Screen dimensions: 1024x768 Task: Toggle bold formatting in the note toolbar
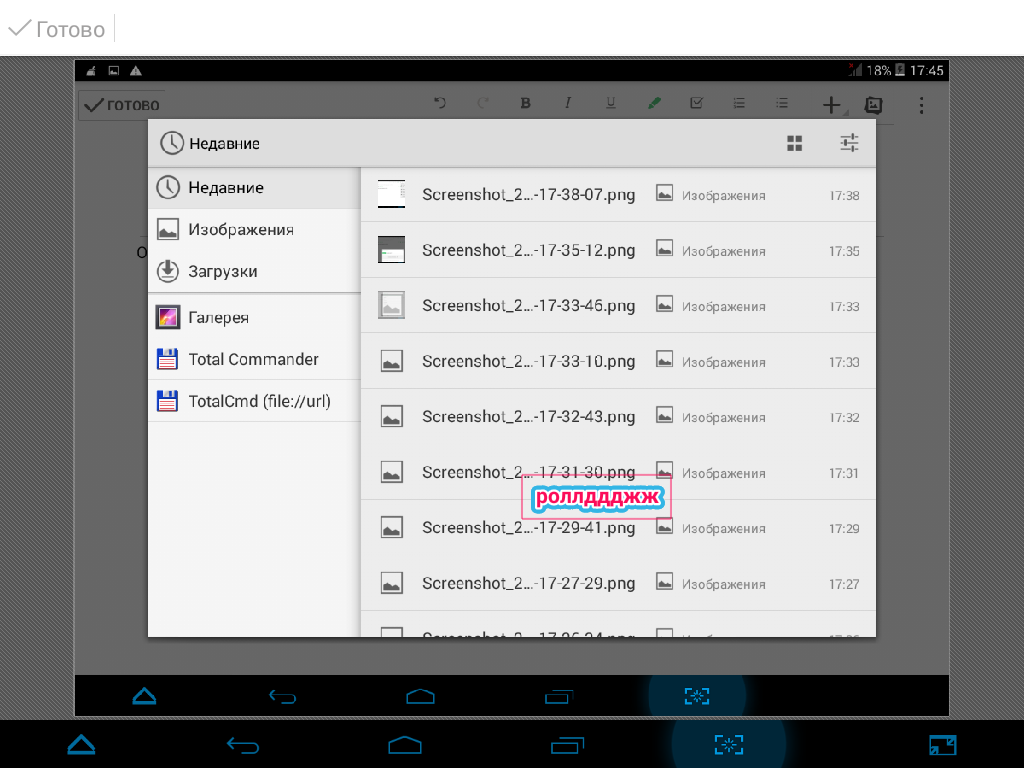(526, 103)
